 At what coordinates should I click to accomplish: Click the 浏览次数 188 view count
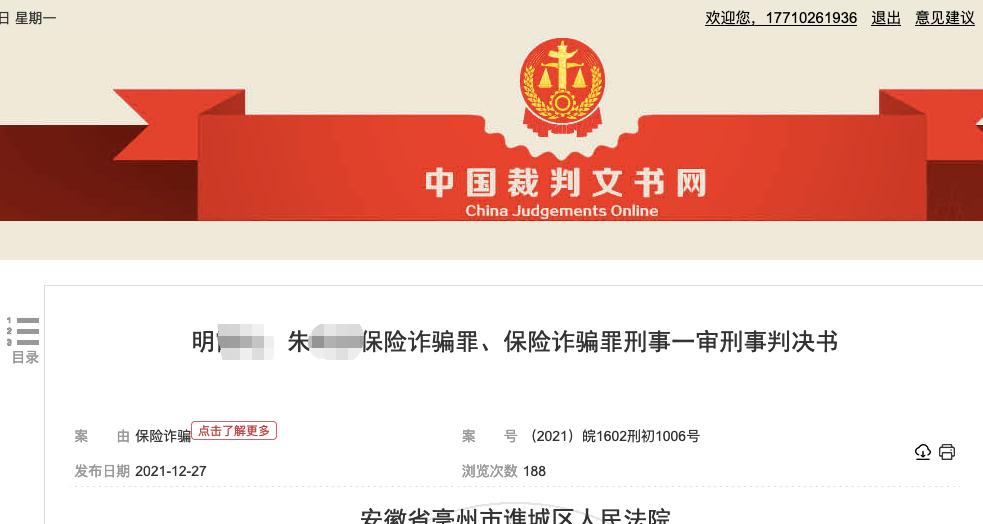click(504, 471)
